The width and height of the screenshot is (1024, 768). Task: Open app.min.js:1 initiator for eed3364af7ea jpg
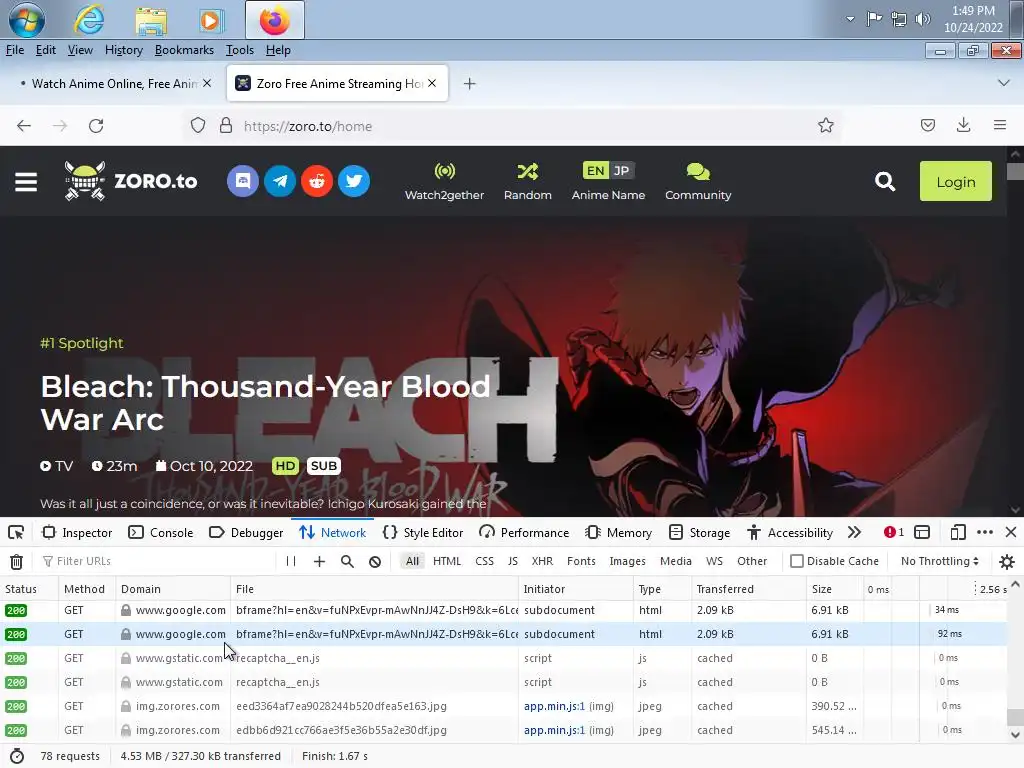tap(554, 707)
